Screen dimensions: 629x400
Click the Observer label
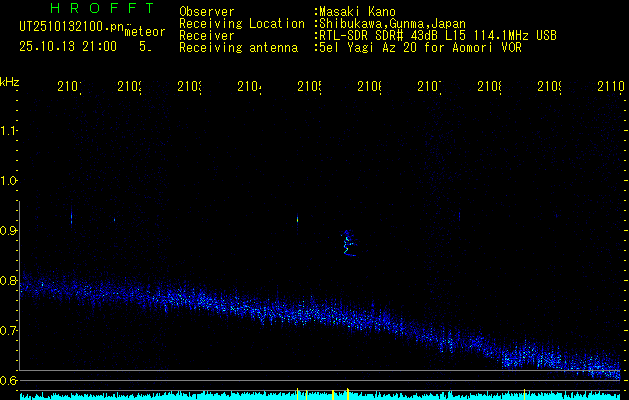click(x=207, y=12)
